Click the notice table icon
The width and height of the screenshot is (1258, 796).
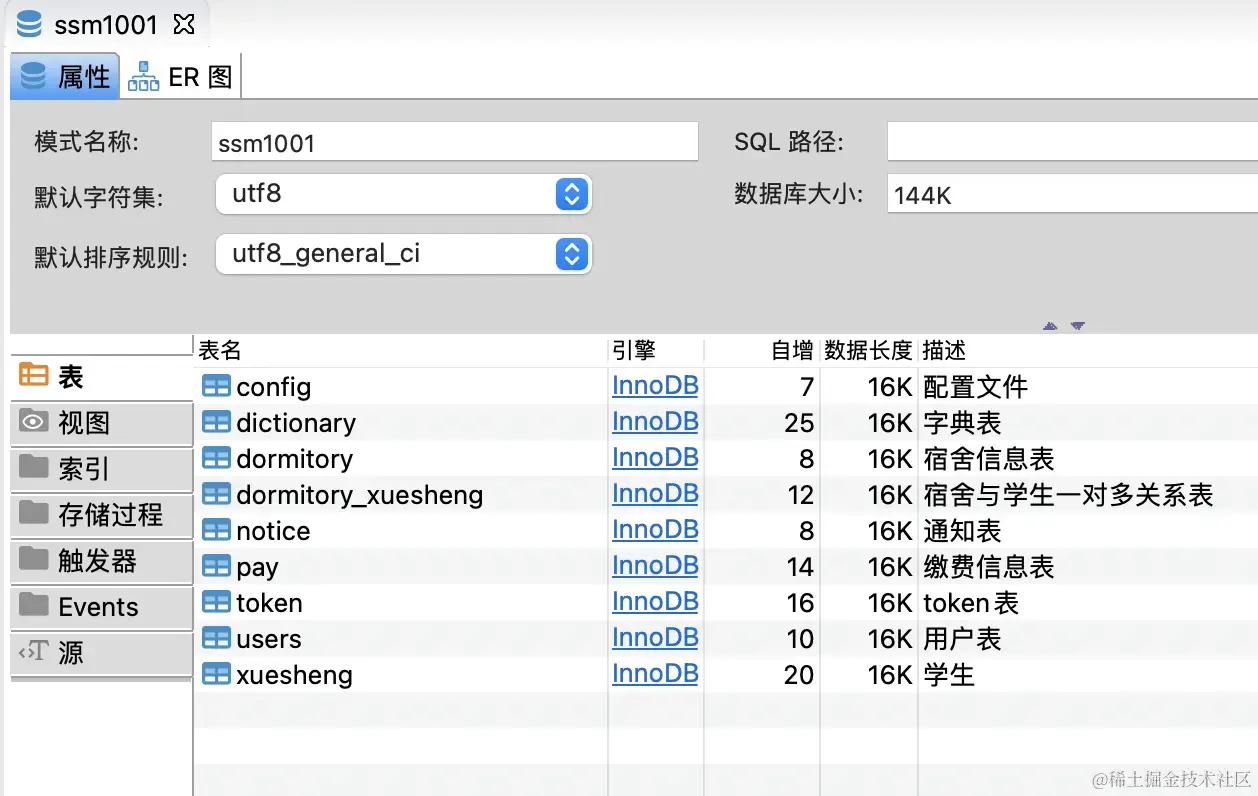coord(216,531)
